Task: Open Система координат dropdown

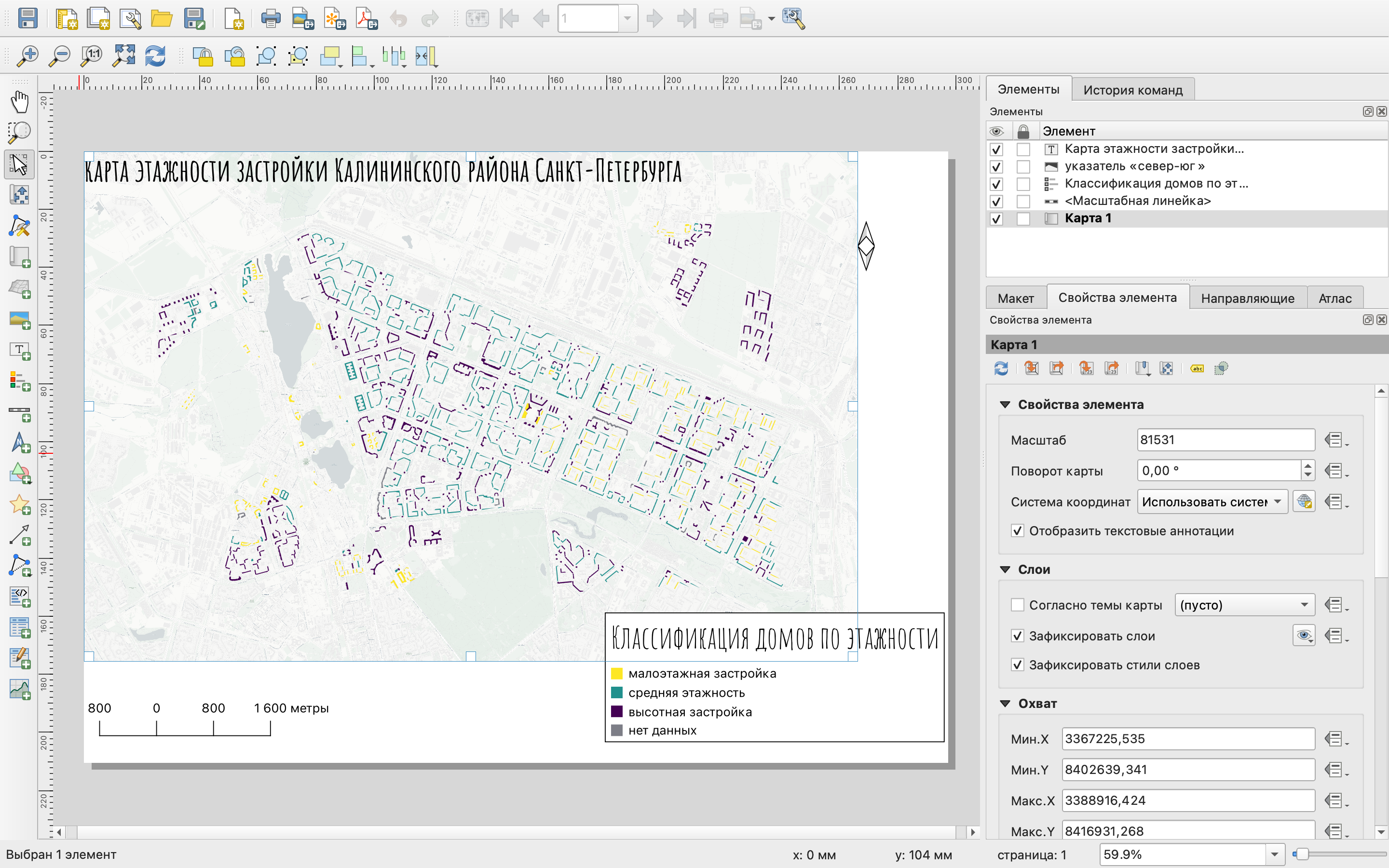Action: (1212, 502)
